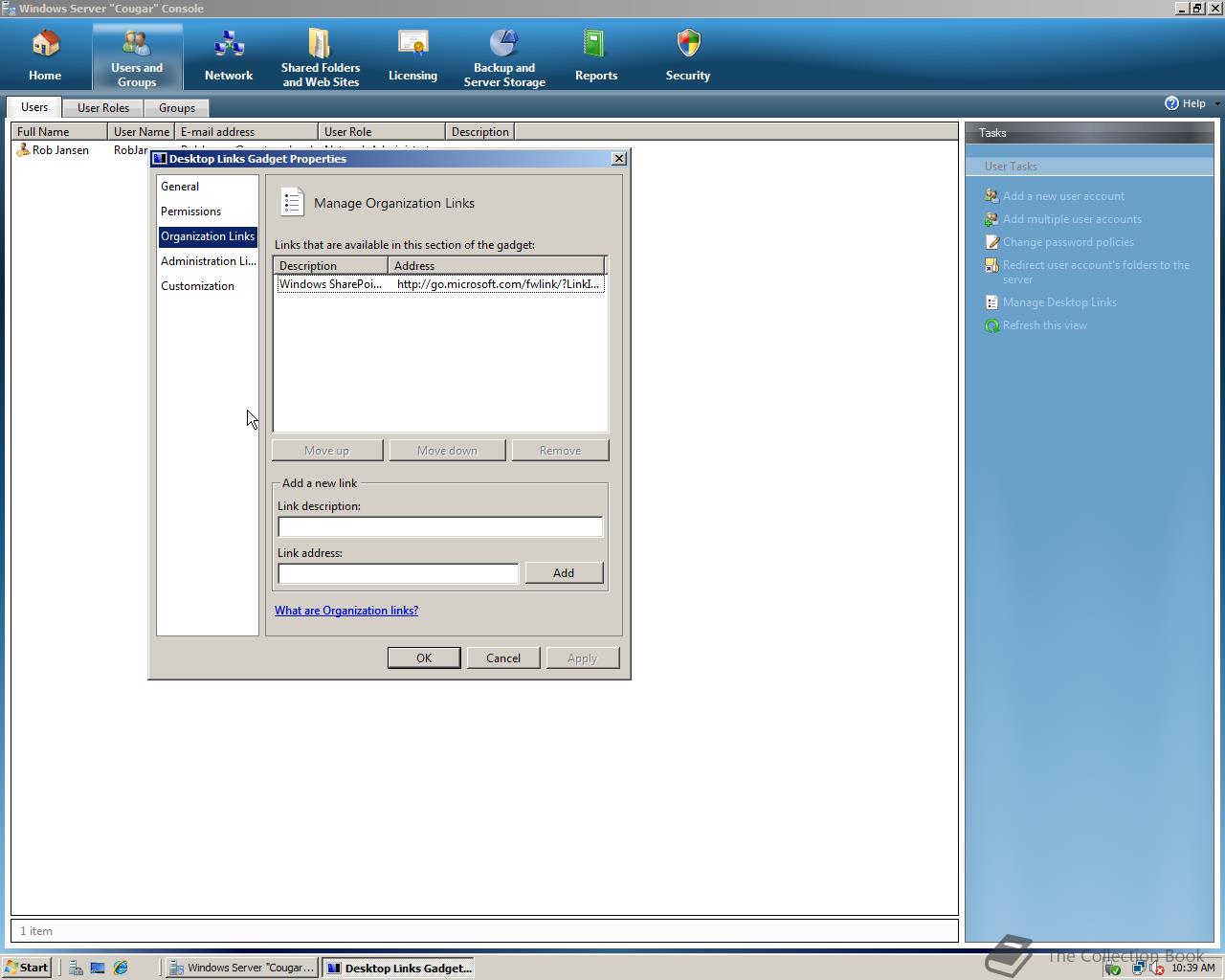
Task: Click the users list Description column header
Action: point(480,132)
